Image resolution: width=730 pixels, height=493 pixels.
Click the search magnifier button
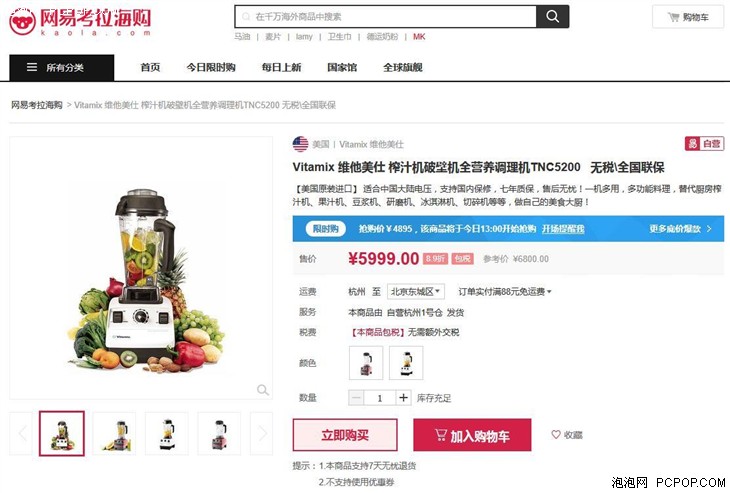(x=553, y=17)
